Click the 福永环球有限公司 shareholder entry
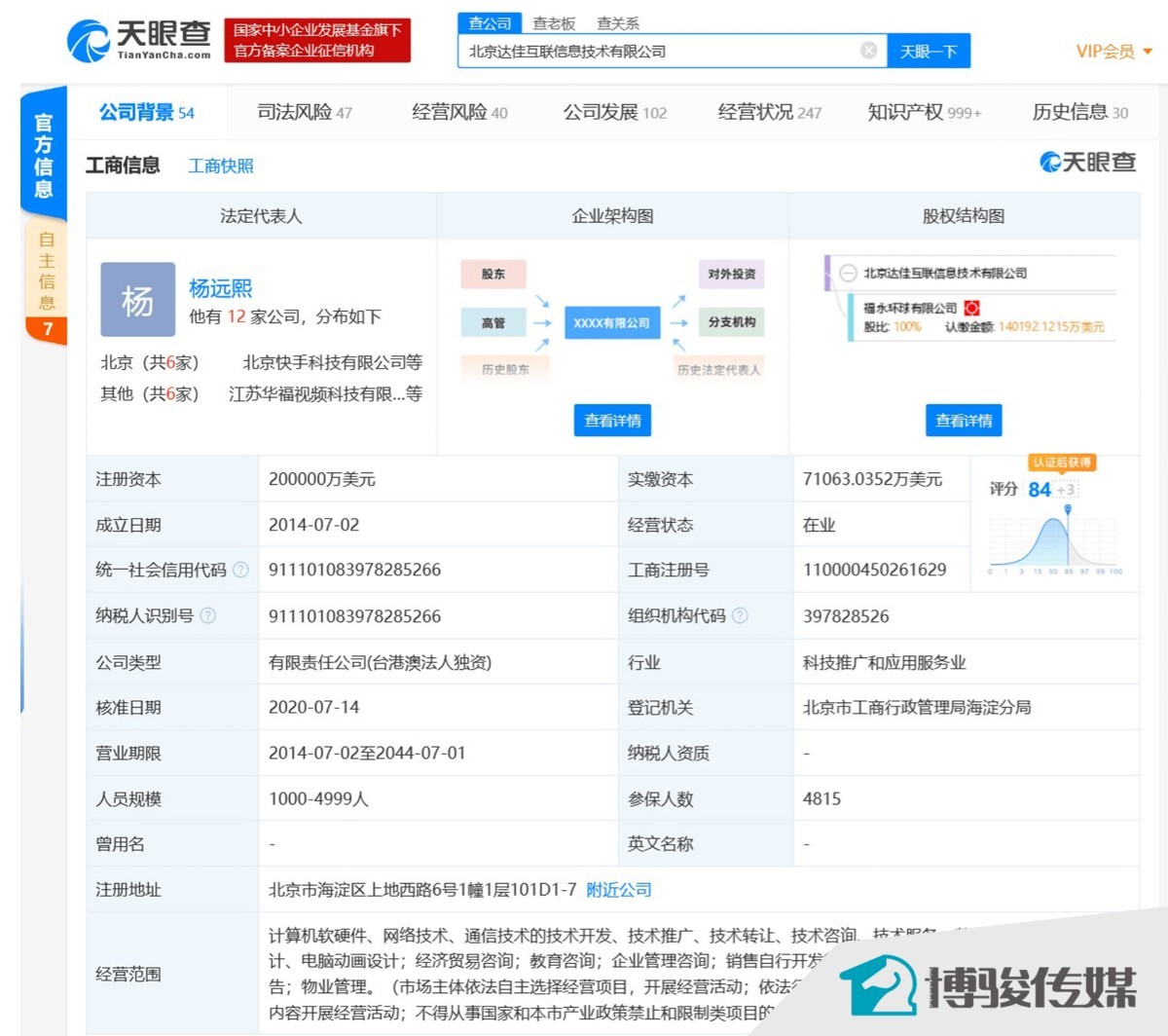1168x1036 pixels. (910, 308)
